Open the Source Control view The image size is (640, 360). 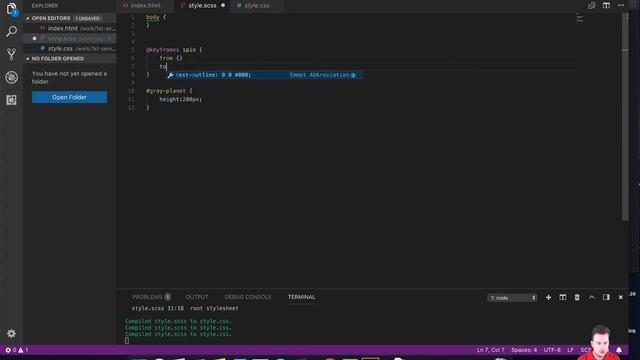(x=11, y=54)
